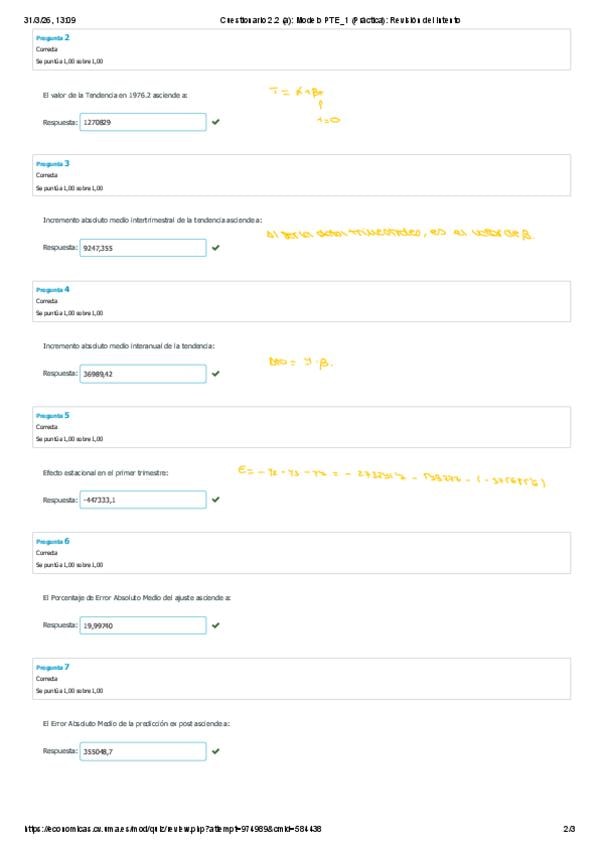Open the Pregunta 2 heading
This screenshot has height=848, width=599.
click(x=52, y=38)
